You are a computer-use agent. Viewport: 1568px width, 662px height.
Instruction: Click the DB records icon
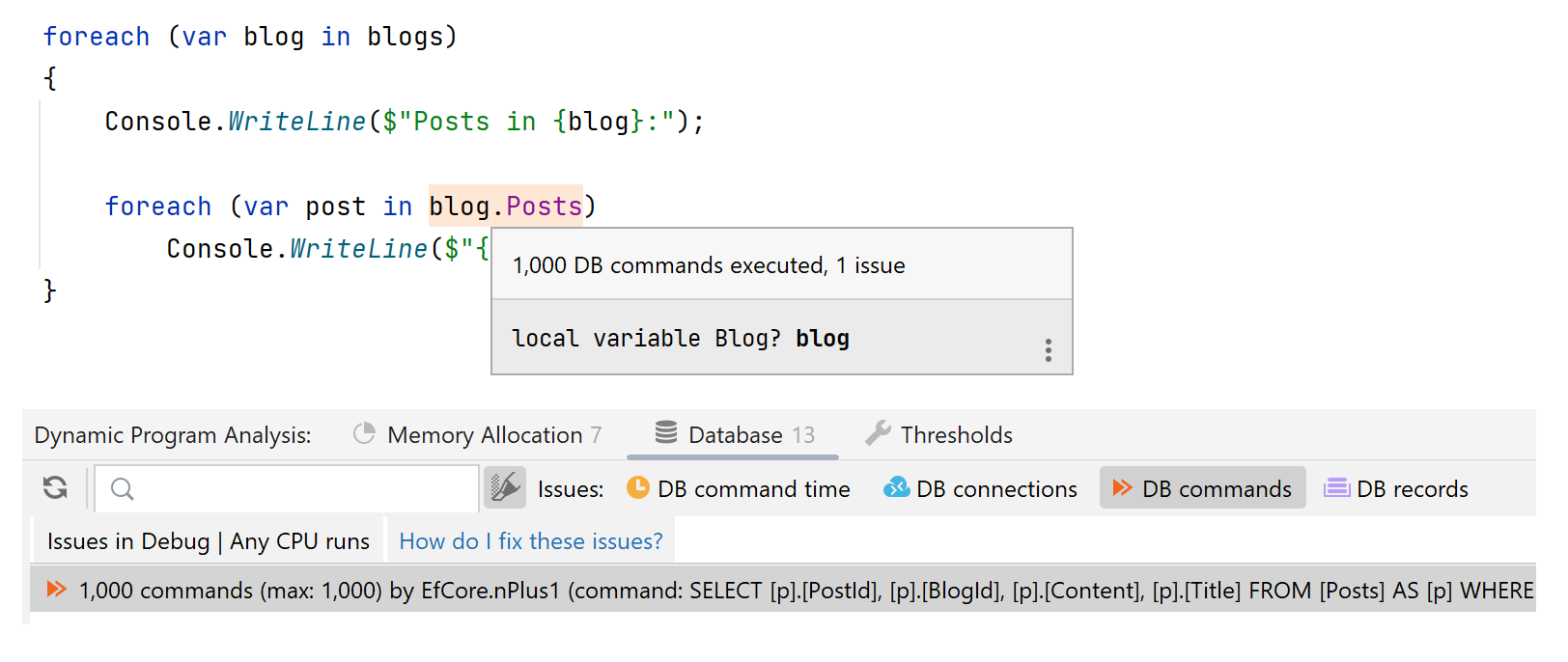[x=1336, y=489]
